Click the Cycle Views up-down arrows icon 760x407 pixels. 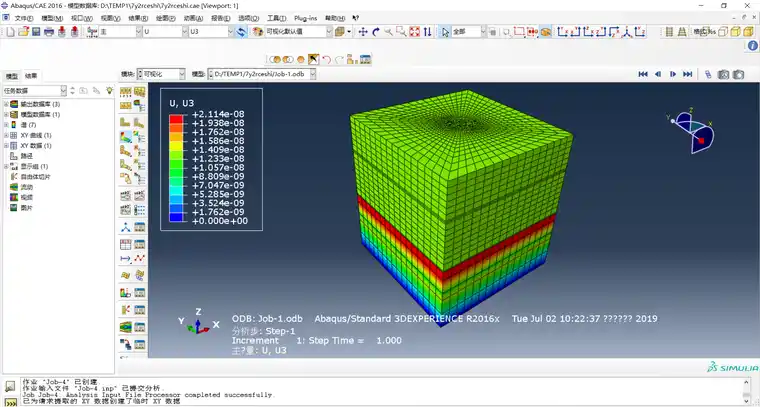pos(428,32)
